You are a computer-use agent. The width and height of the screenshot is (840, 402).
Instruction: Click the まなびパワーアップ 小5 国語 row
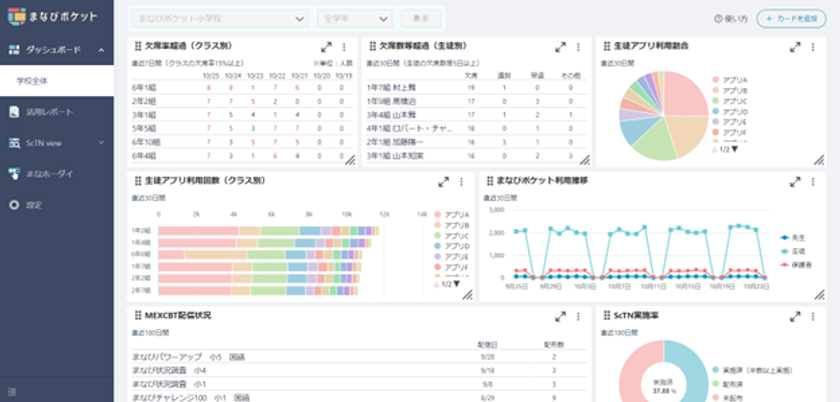[359, 356]
